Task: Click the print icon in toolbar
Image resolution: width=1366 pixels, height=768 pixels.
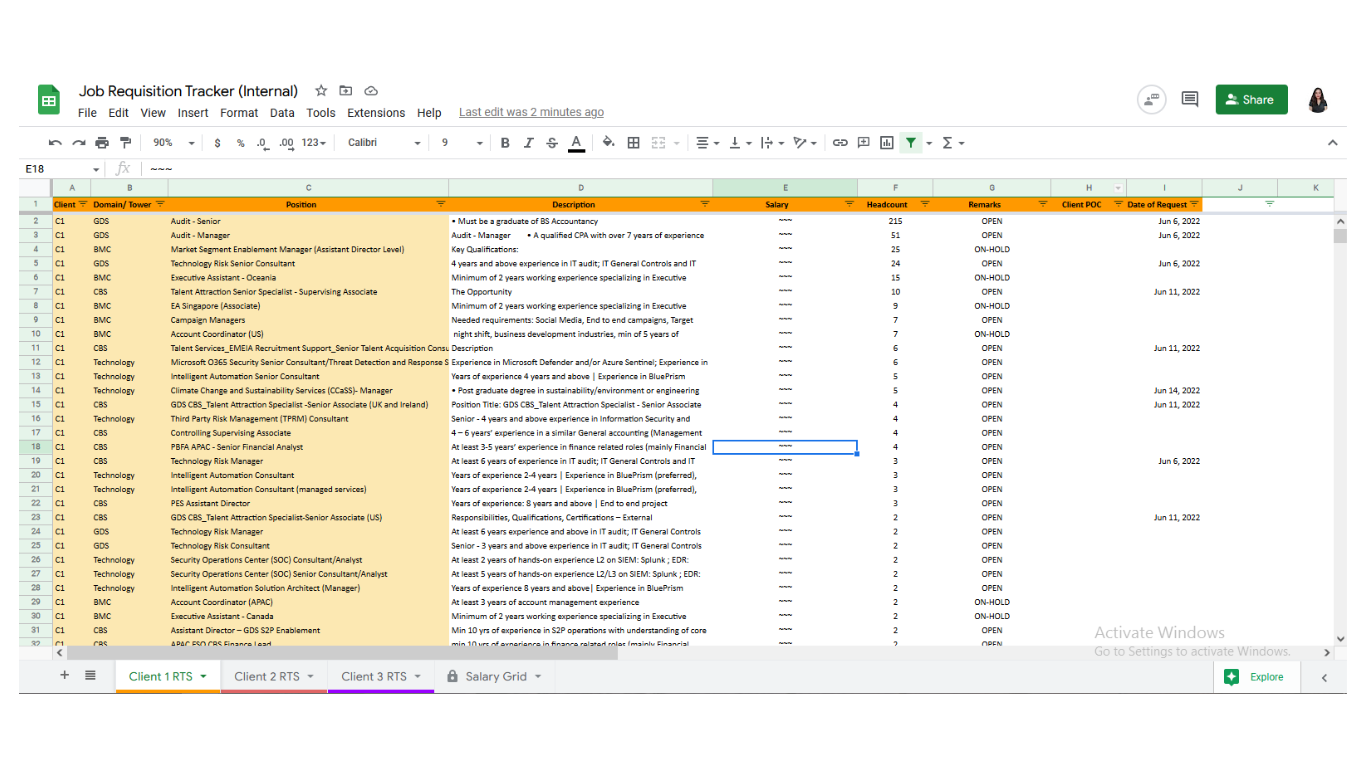Action: 102,143
